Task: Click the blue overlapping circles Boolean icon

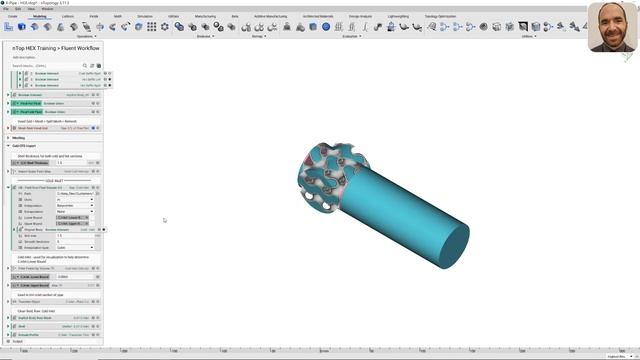Action: coord(179,27)
